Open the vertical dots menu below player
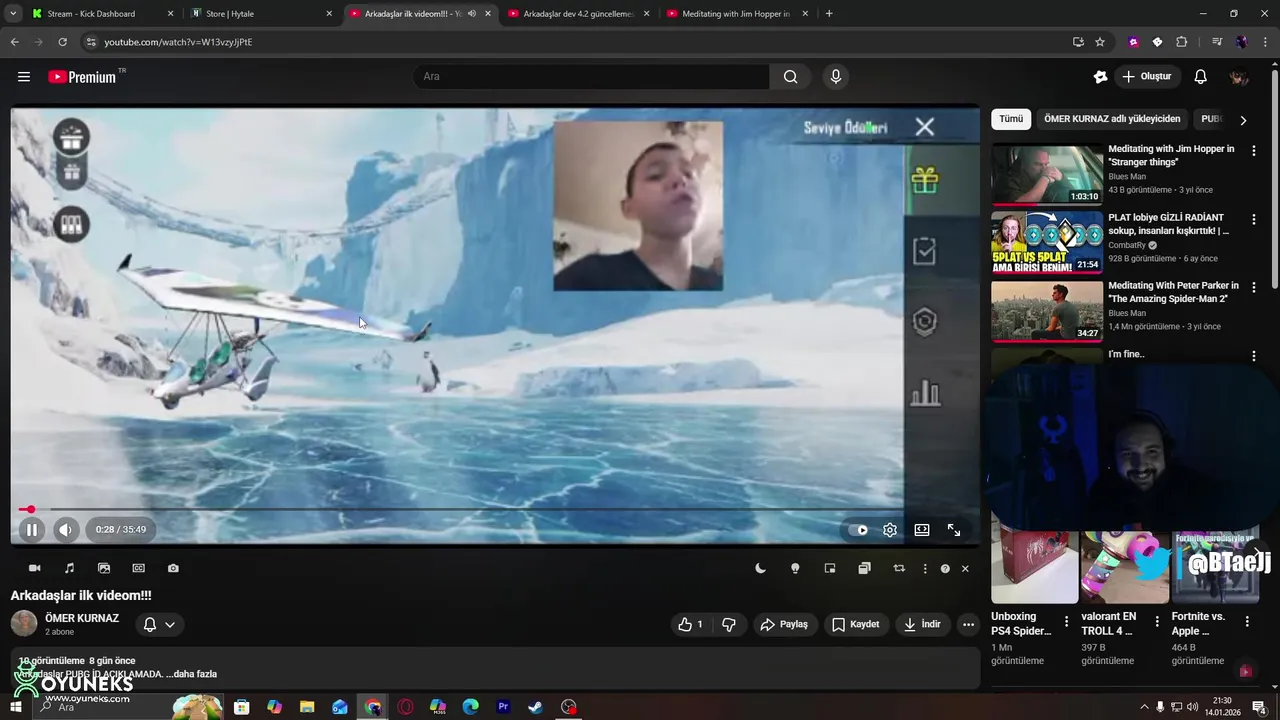Image resolution: width=1280 pixels, height=720 pixels. [925, 568]
